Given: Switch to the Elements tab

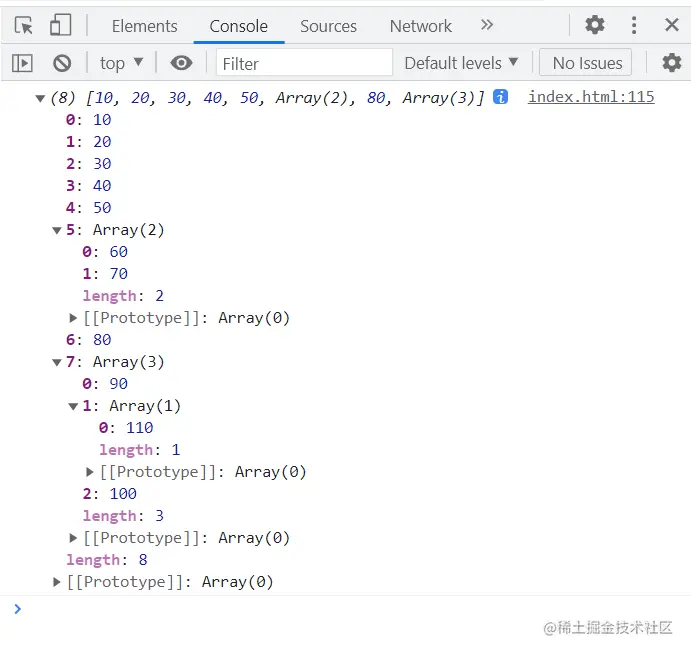Looking at the screenshot, I should [145, 26].
